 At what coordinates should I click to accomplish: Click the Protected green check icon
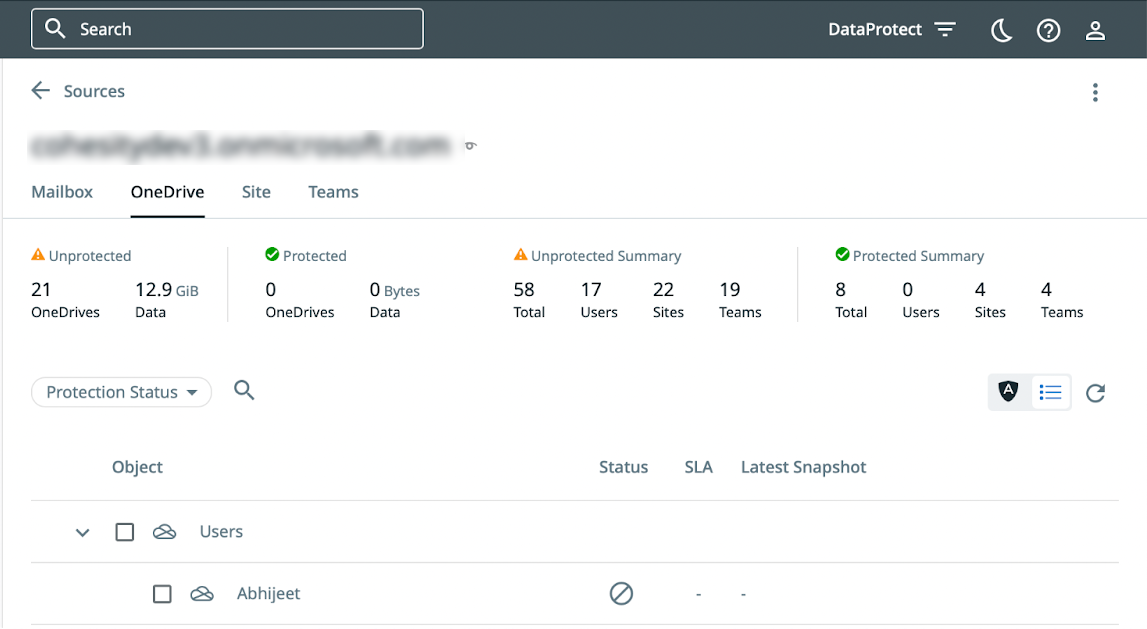coord(272,255)
